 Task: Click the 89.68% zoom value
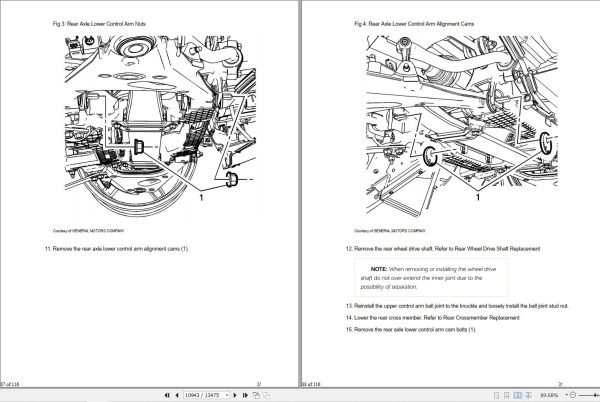click(549, 395)
